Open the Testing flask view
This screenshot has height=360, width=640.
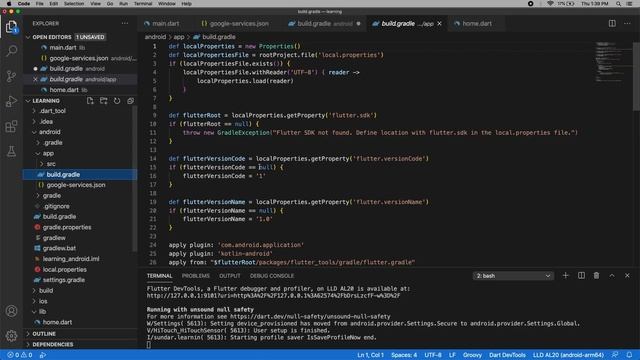tap(11, 151)
